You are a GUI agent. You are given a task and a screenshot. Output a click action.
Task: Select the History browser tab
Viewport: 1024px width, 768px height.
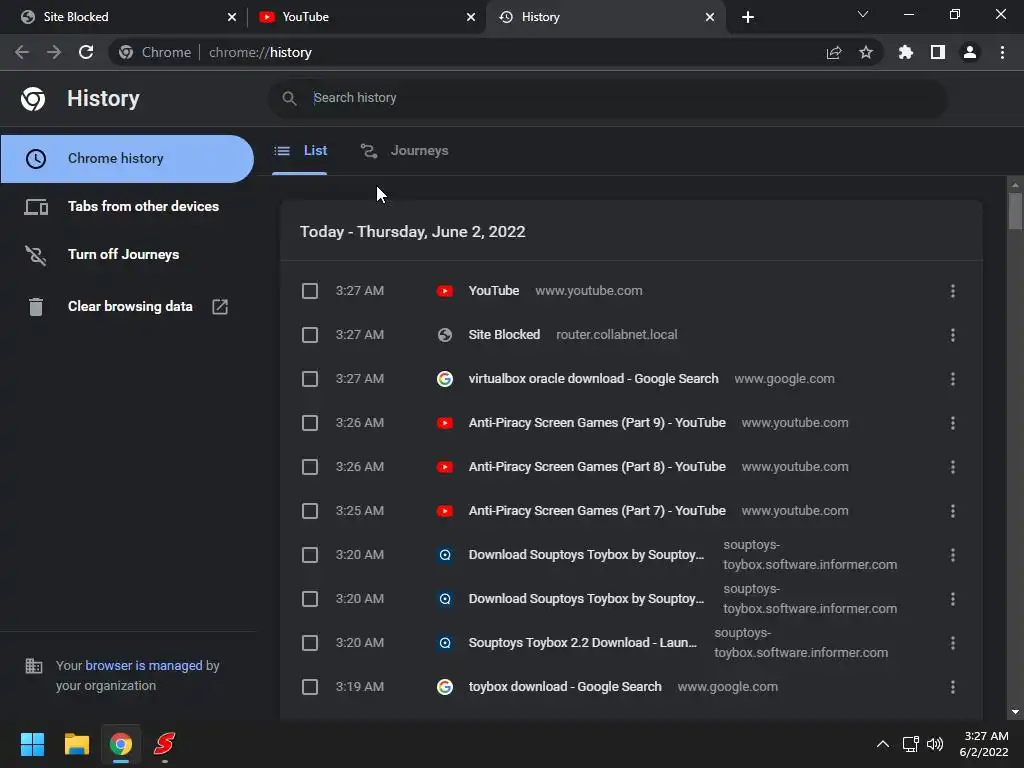pyautogui.click(x=604, y=17)
